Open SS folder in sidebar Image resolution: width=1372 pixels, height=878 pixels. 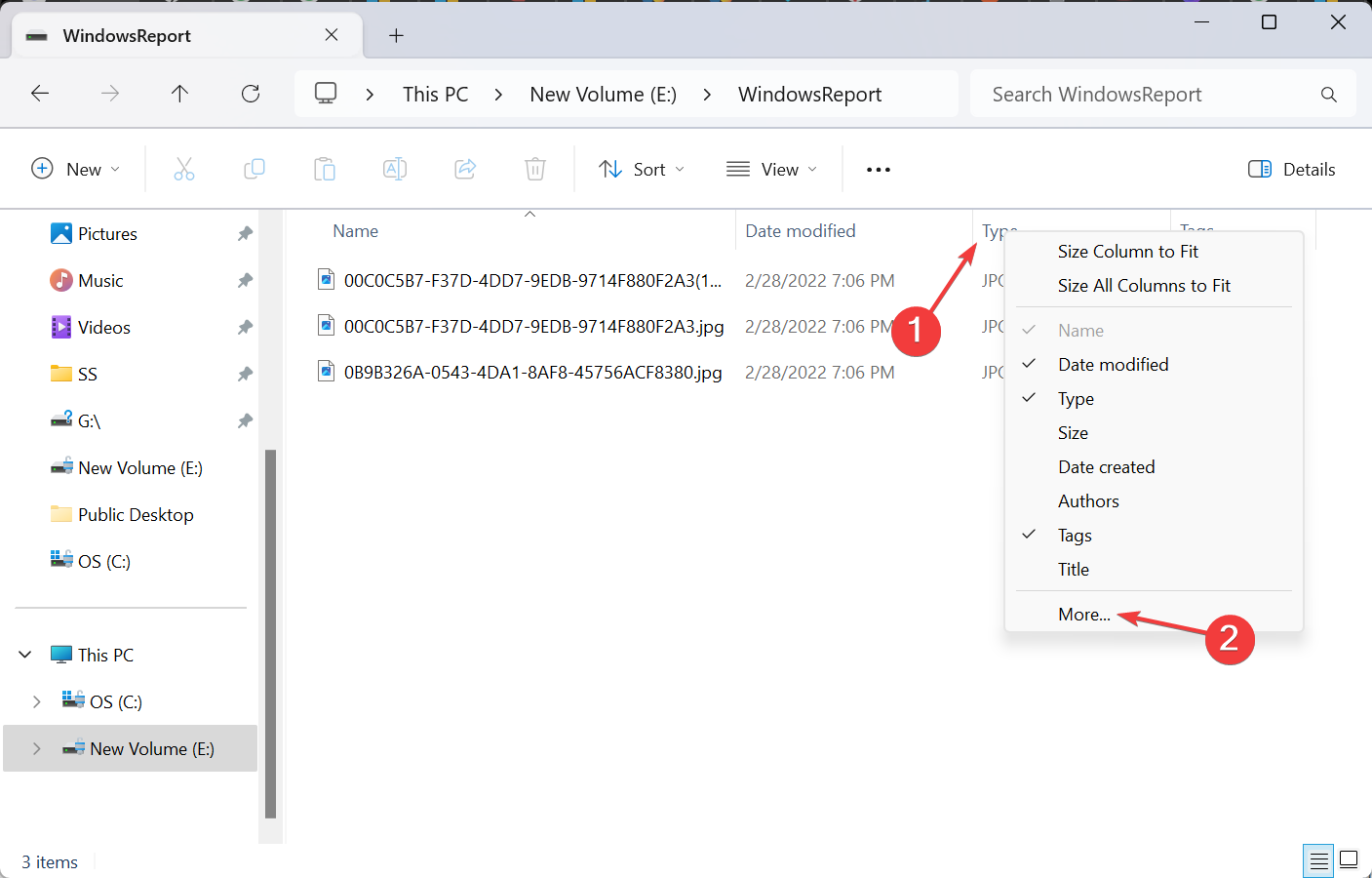[x=74, y=375]
